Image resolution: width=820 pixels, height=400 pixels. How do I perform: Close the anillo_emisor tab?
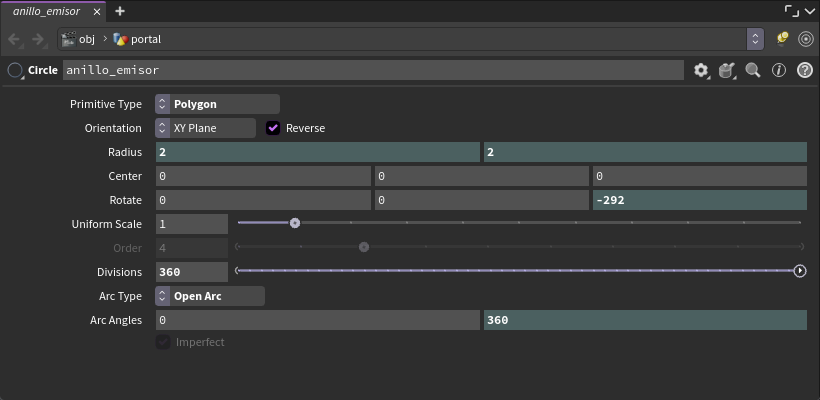(x=96, y=12)
